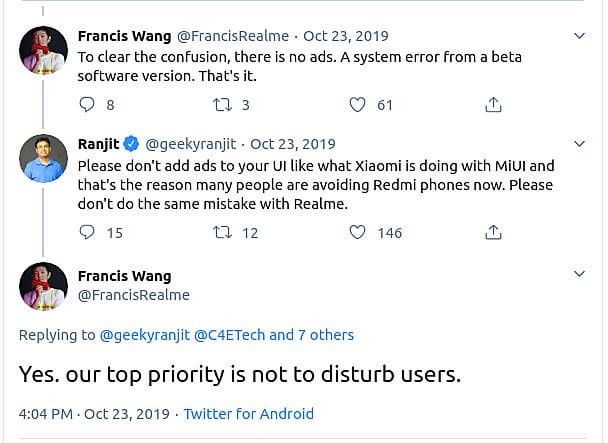The height and width of the screenshot is (443, 608).
Task: Share Ranjit's tweet
Action: click(x=492, y=232)
